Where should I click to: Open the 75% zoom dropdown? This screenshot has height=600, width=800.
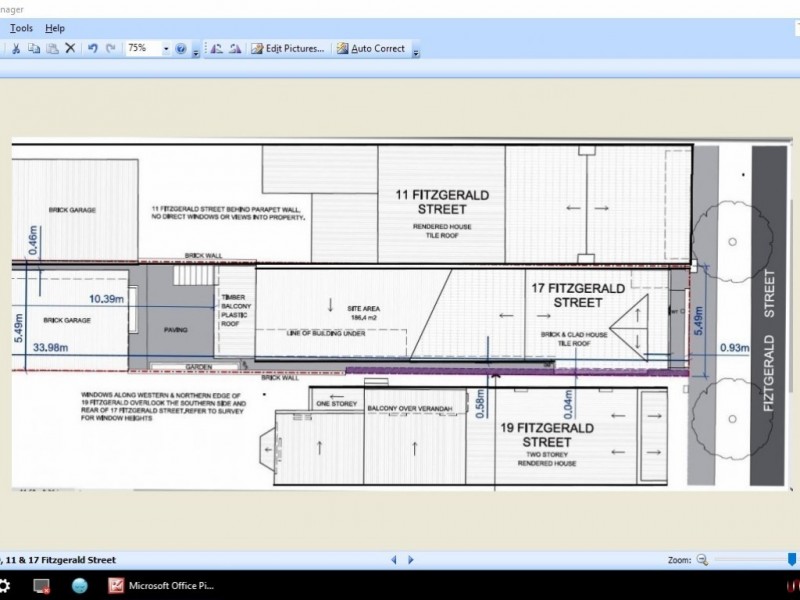click(x=165, y=48)
